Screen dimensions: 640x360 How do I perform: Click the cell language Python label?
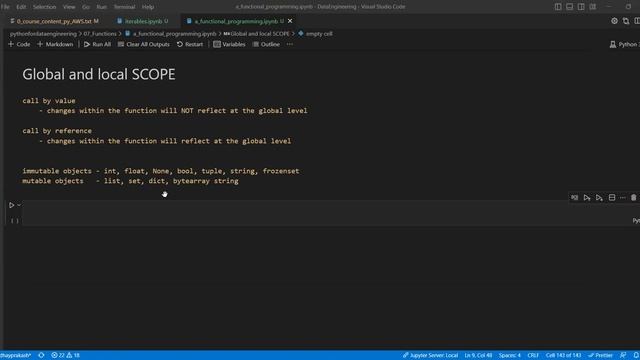tap(636, 221)
